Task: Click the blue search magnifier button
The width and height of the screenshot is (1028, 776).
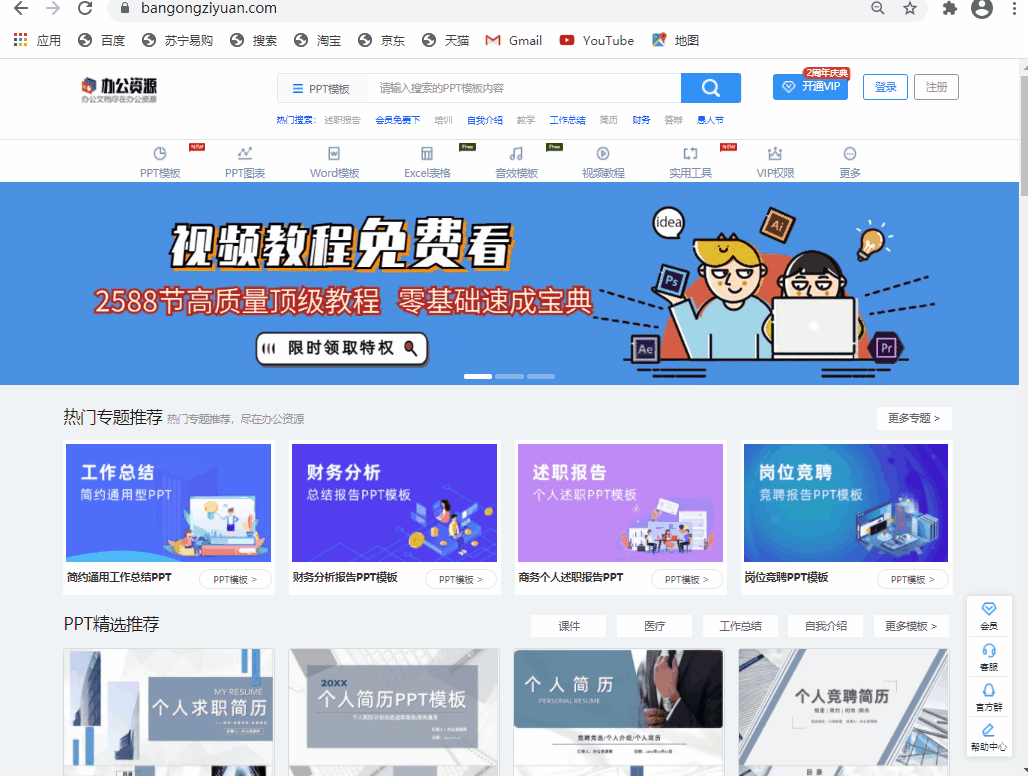Action: [710, 88]
